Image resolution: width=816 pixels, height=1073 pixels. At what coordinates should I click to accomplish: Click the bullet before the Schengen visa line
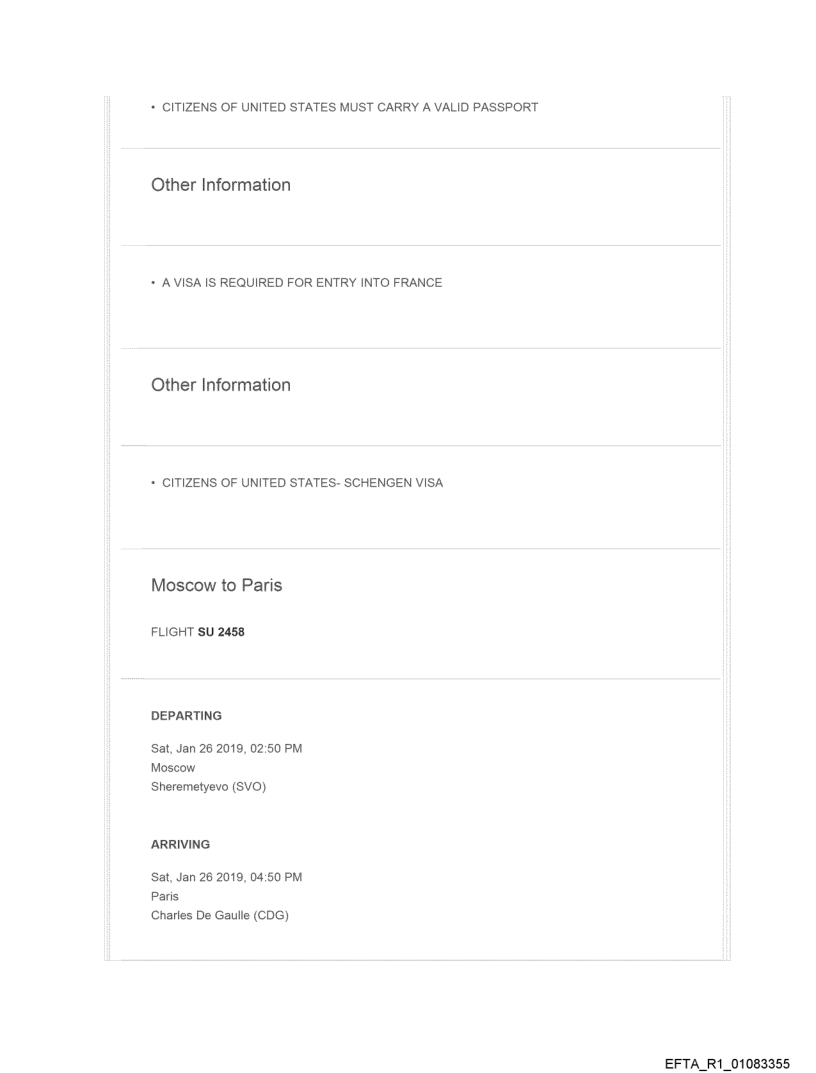[153, 483]
